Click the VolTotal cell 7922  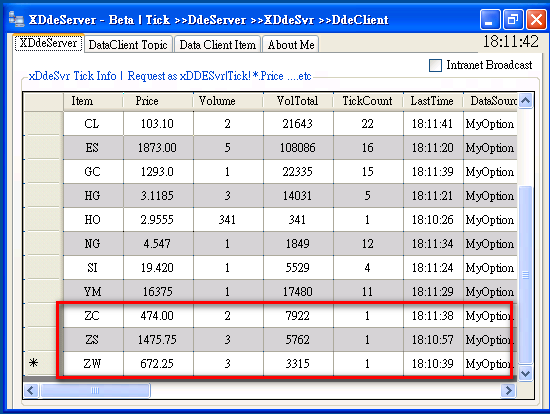point(298,316)
